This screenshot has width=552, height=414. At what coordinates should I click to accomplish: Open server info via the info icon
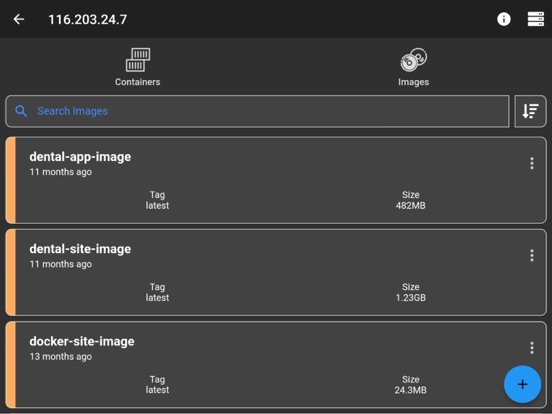pos(504,19)
